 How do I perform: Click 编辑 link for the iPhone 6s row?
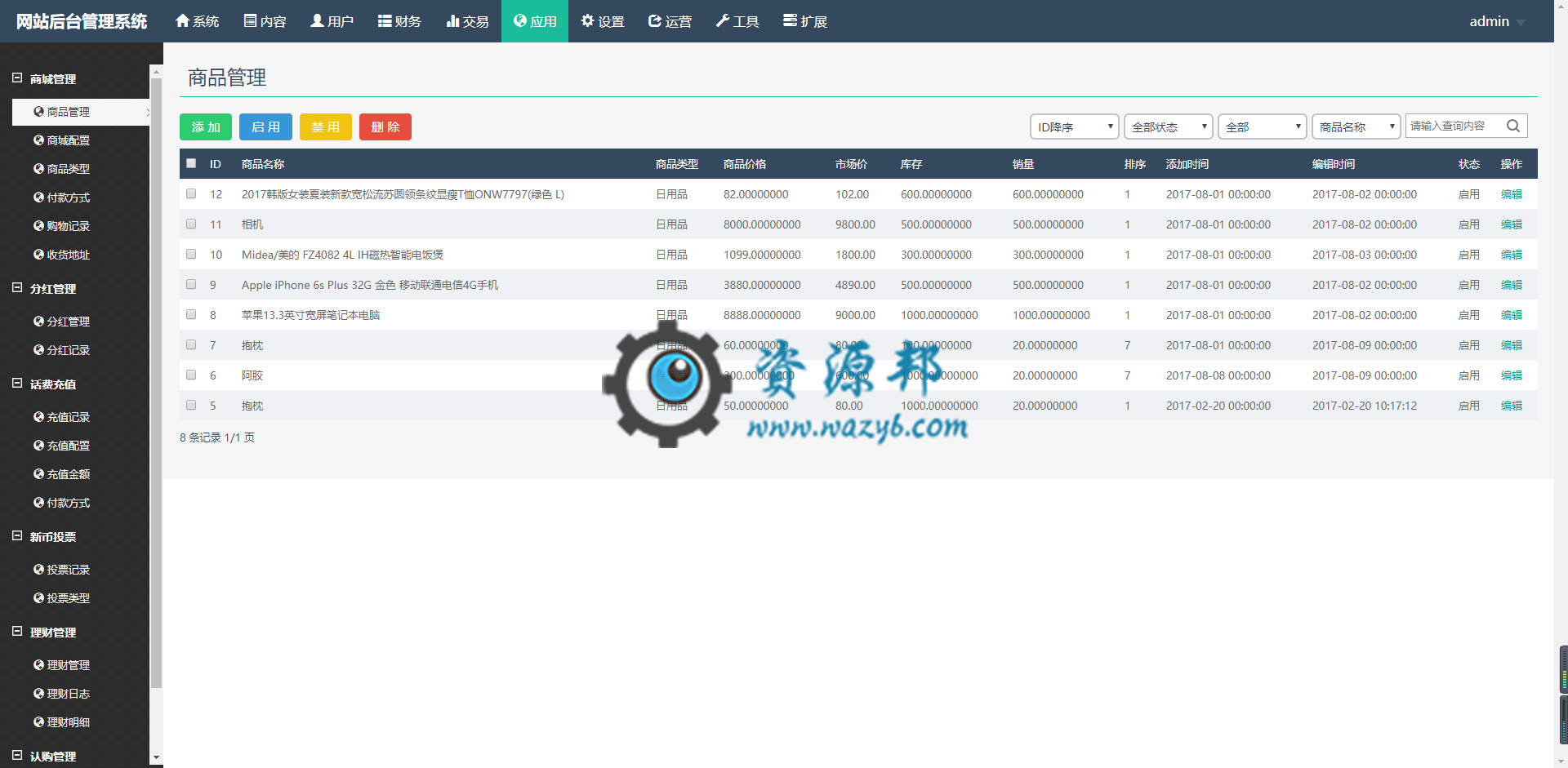1512,285
